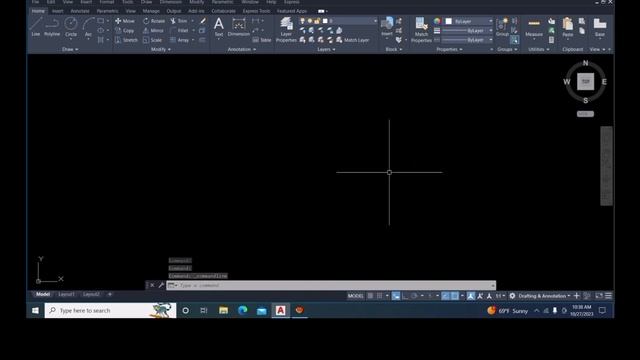
Task: Click the Copy tool
Action: pos(124,31)
